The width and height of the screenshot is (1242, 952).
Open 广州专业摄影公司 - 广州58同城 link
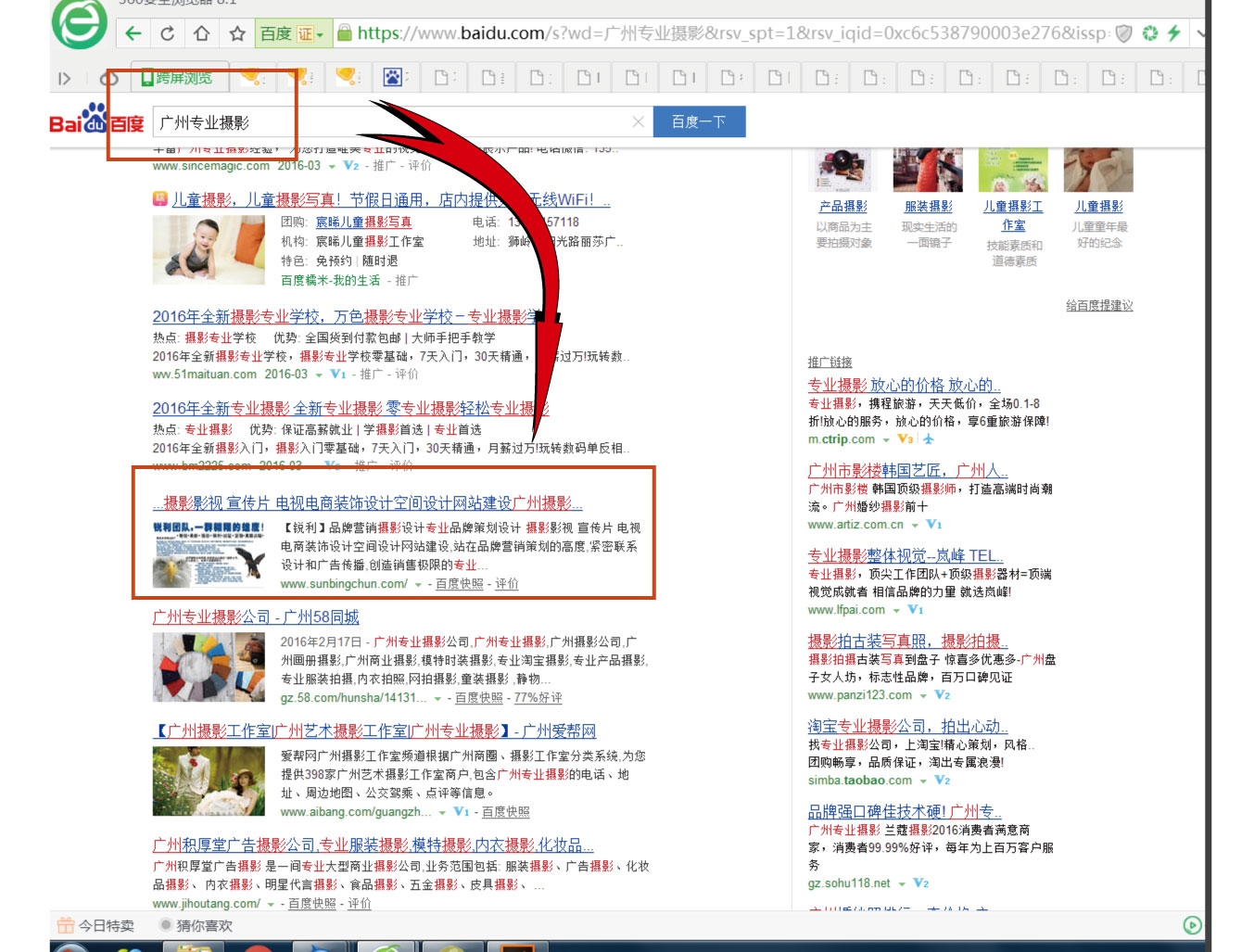click(x=256, y=617)
